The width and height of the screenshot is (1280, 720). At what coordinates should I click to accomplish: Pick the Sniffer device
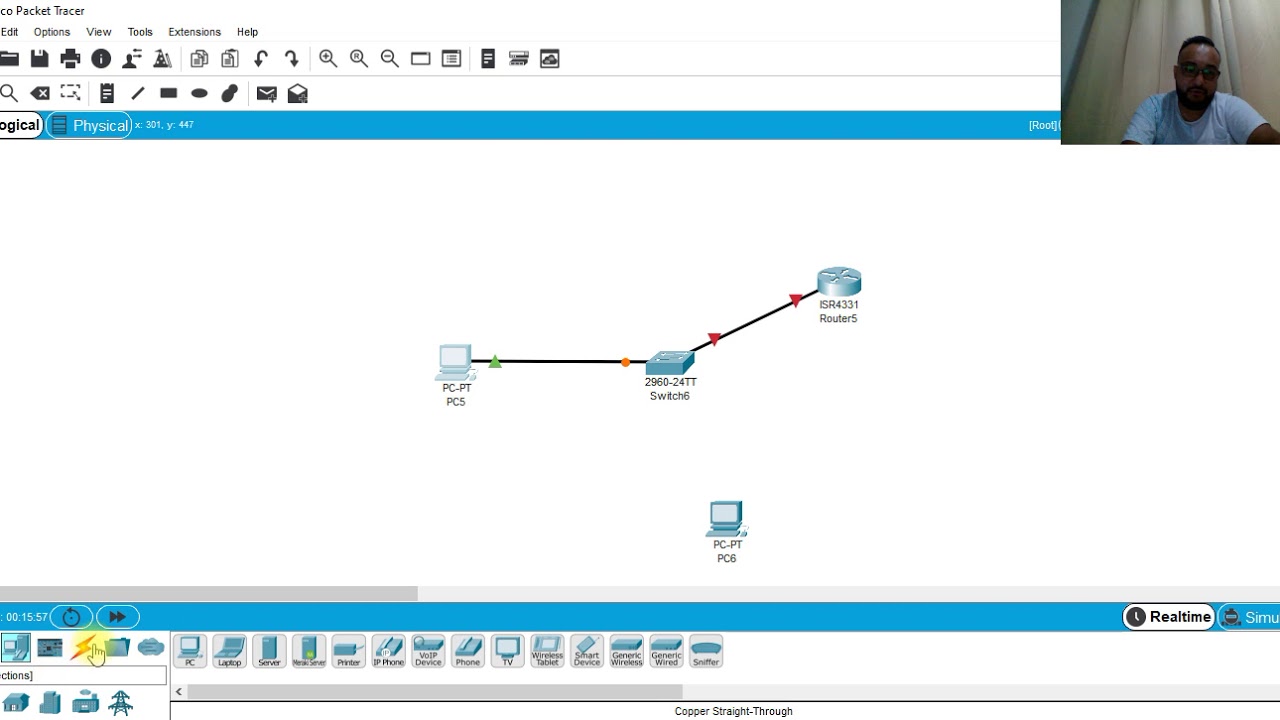pos(706,651)
